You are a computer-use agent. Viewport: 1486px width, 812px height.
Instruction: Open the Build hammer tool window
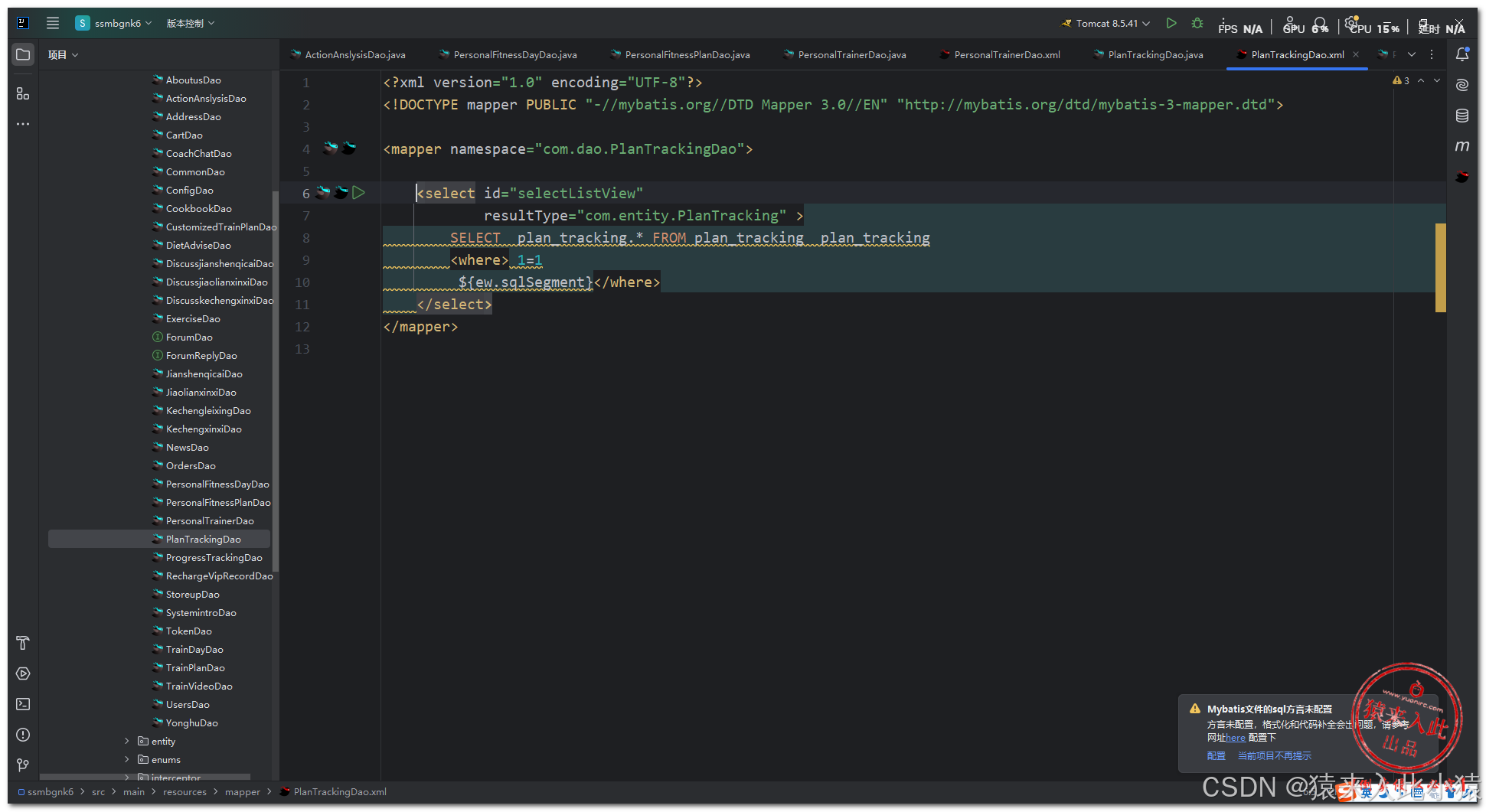[23, 643]
